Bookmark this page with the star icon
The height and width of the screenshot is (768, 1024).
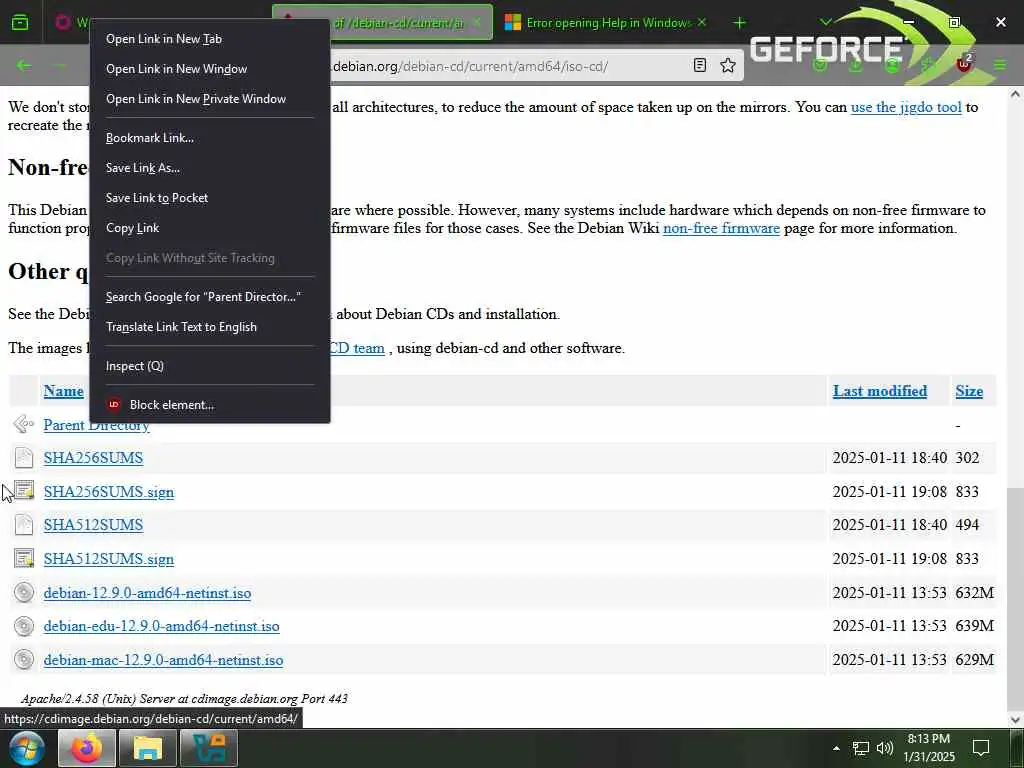point(728,65)
